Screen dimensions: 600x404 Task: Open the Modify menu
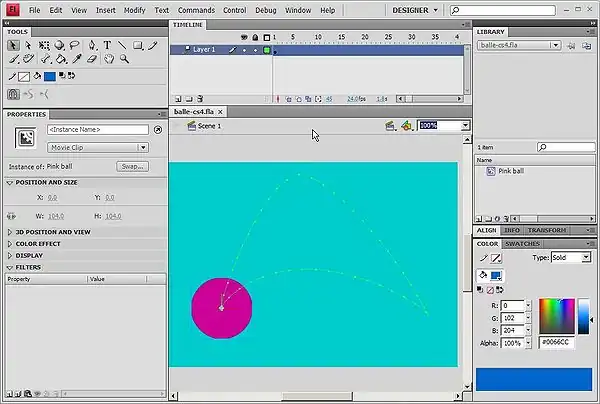[134, 10]
